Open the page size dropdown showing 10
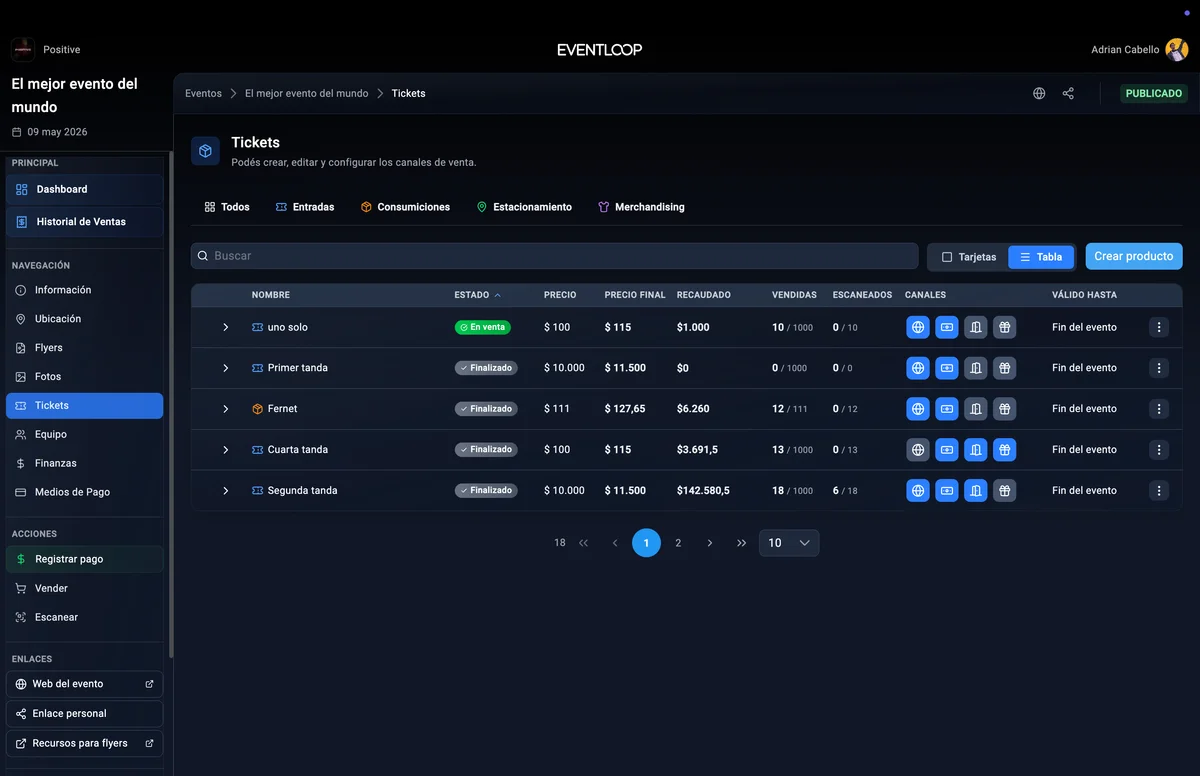1200x776 pixels. [788, 542]
